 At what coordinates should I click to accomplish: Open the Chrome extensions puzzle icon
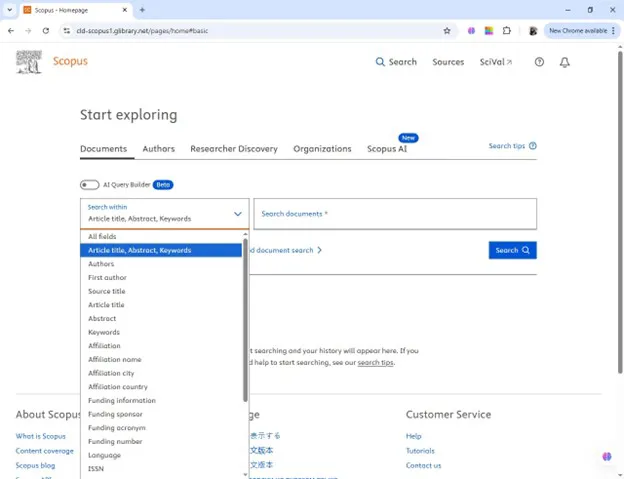click(506, 31)
